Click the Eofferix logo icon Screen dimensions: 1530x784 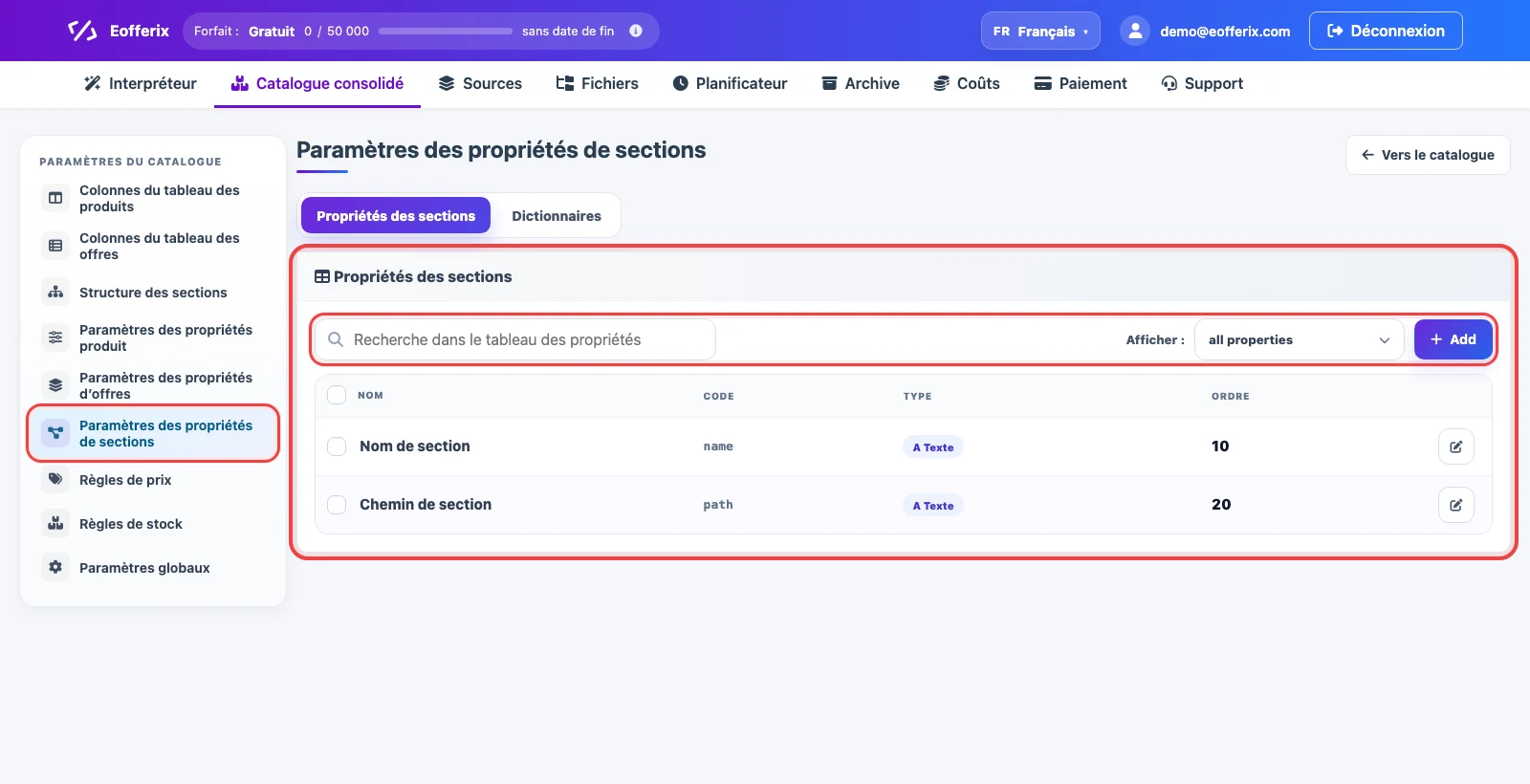coord(82,31)
